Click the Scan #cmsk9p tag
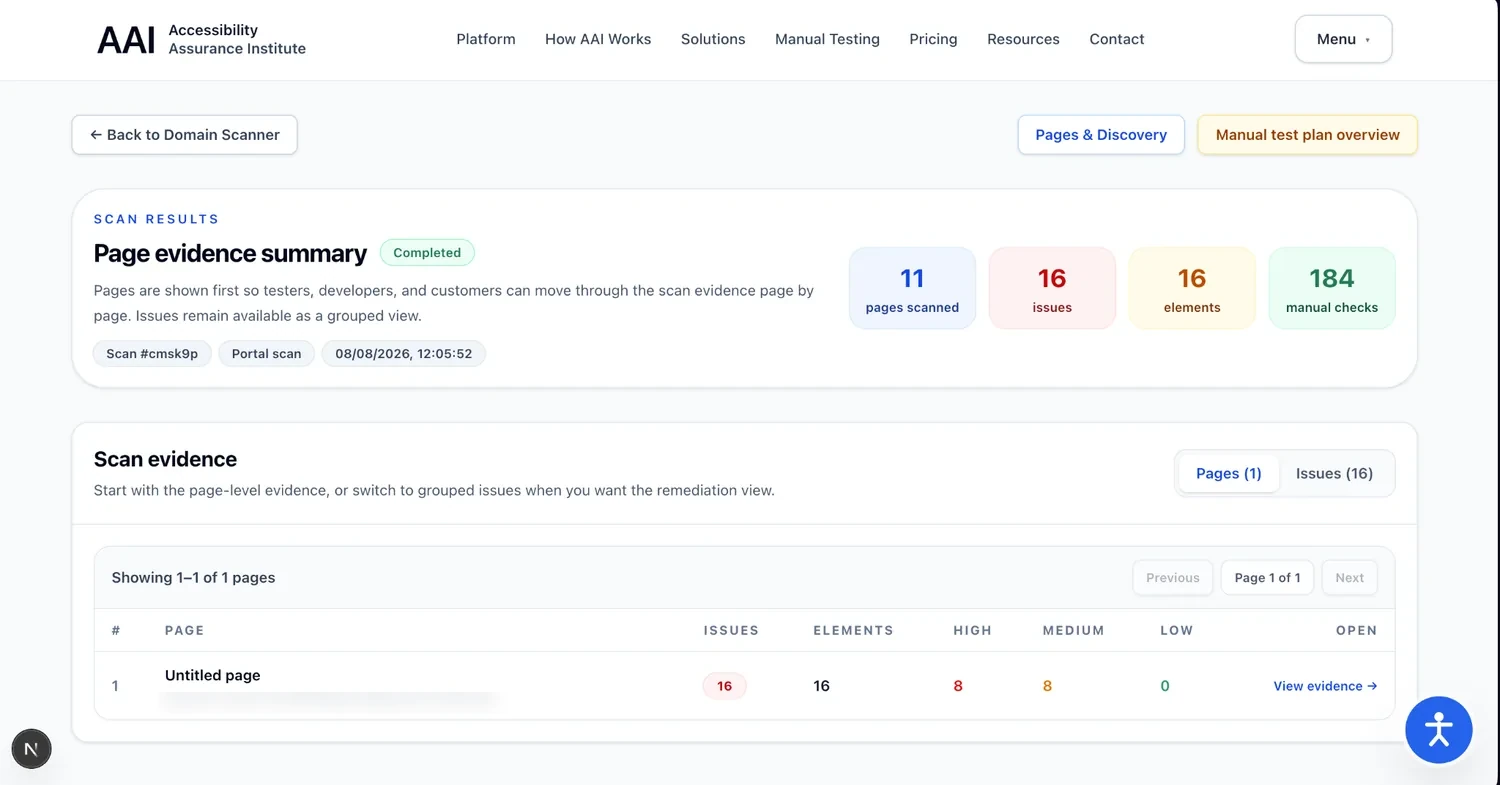Image resolution: width=1500 pixels, height=785 pixels. click(x=152, y=354)
